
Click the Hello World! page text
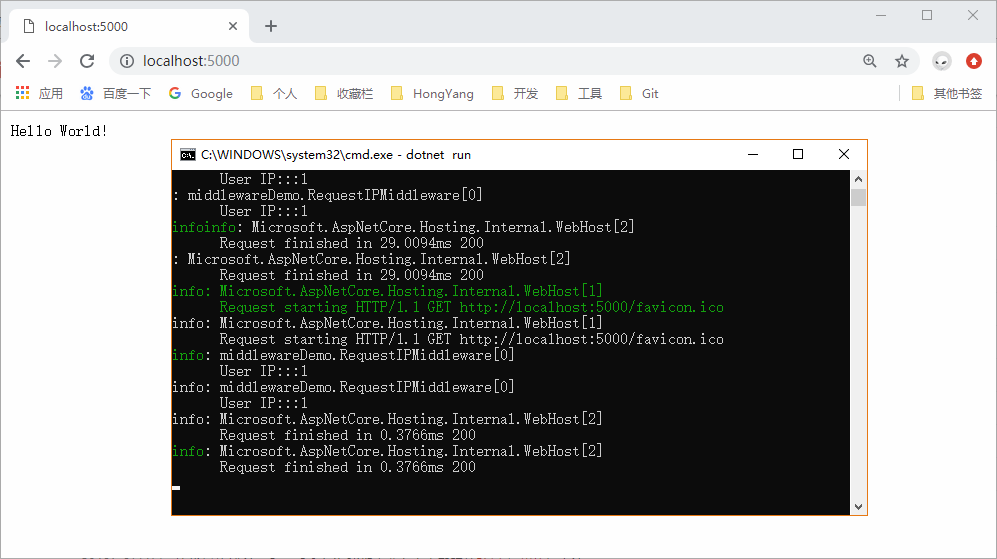click(x=59, y=131)
